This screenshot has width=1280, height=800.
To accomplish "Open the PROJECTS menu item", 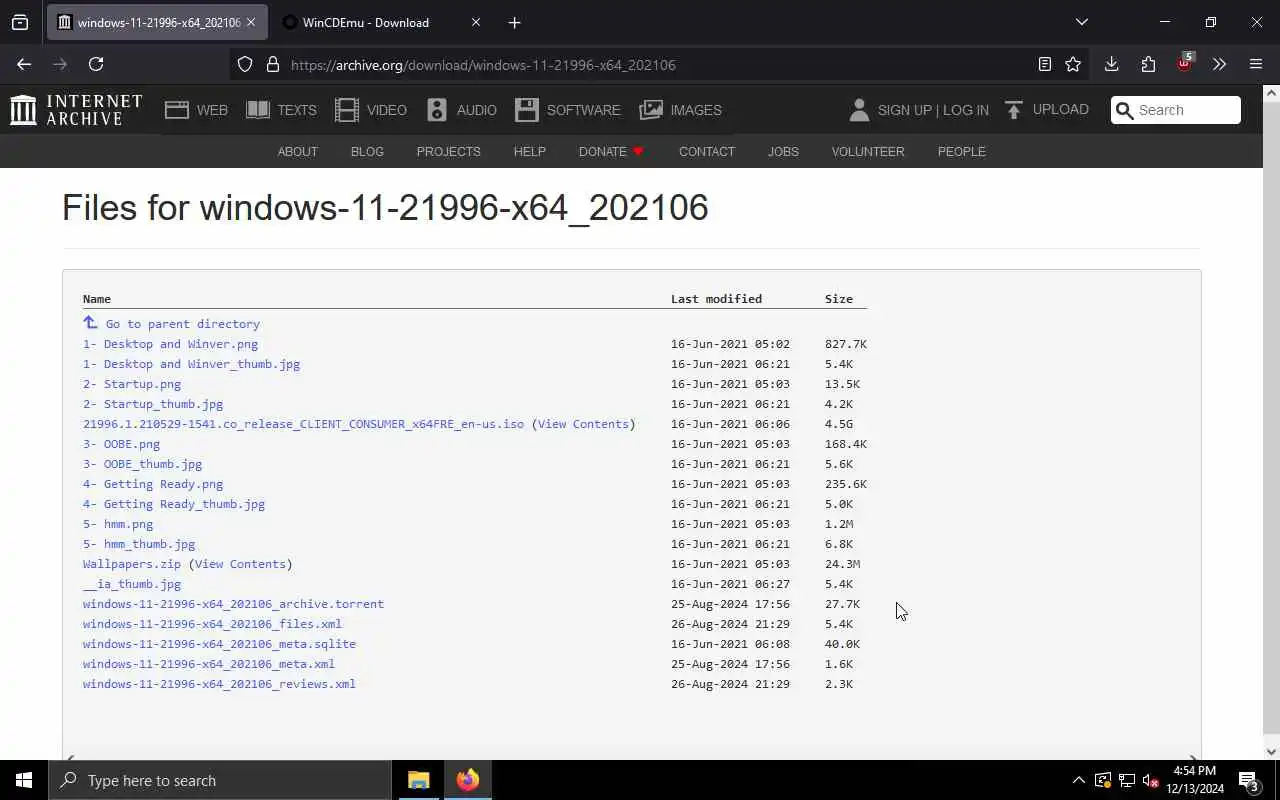I will (448, 151).
